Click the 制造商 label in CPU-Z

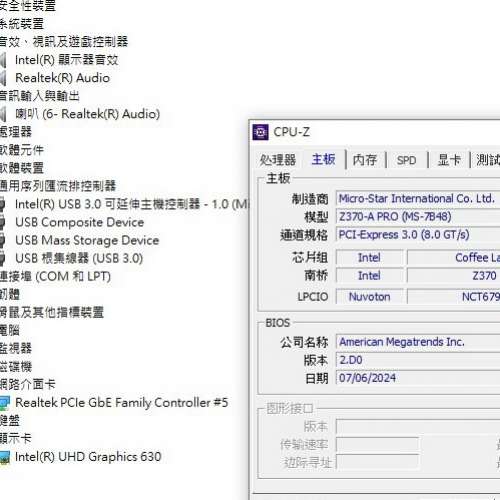tap(310, 199)
